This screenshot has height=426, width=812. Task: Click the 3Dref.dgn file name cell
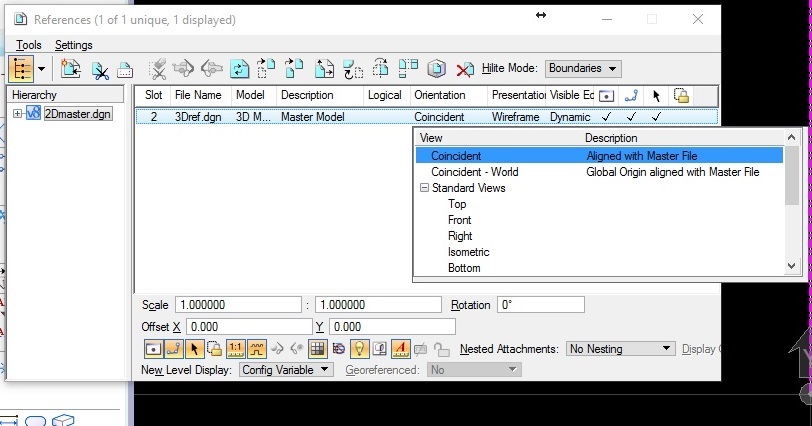pos(198,117)
